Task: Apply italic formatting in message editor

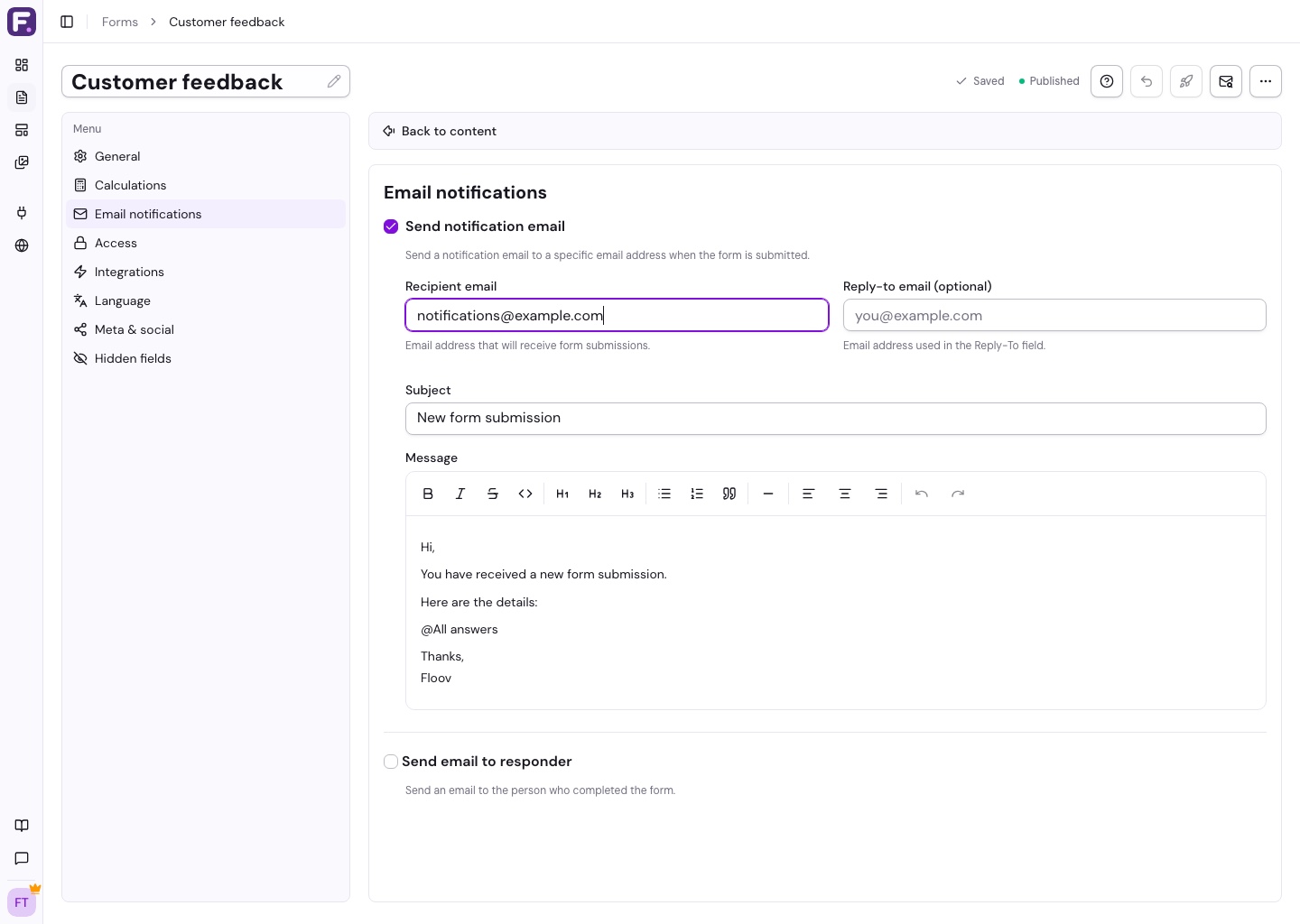Action: [460, 494]
